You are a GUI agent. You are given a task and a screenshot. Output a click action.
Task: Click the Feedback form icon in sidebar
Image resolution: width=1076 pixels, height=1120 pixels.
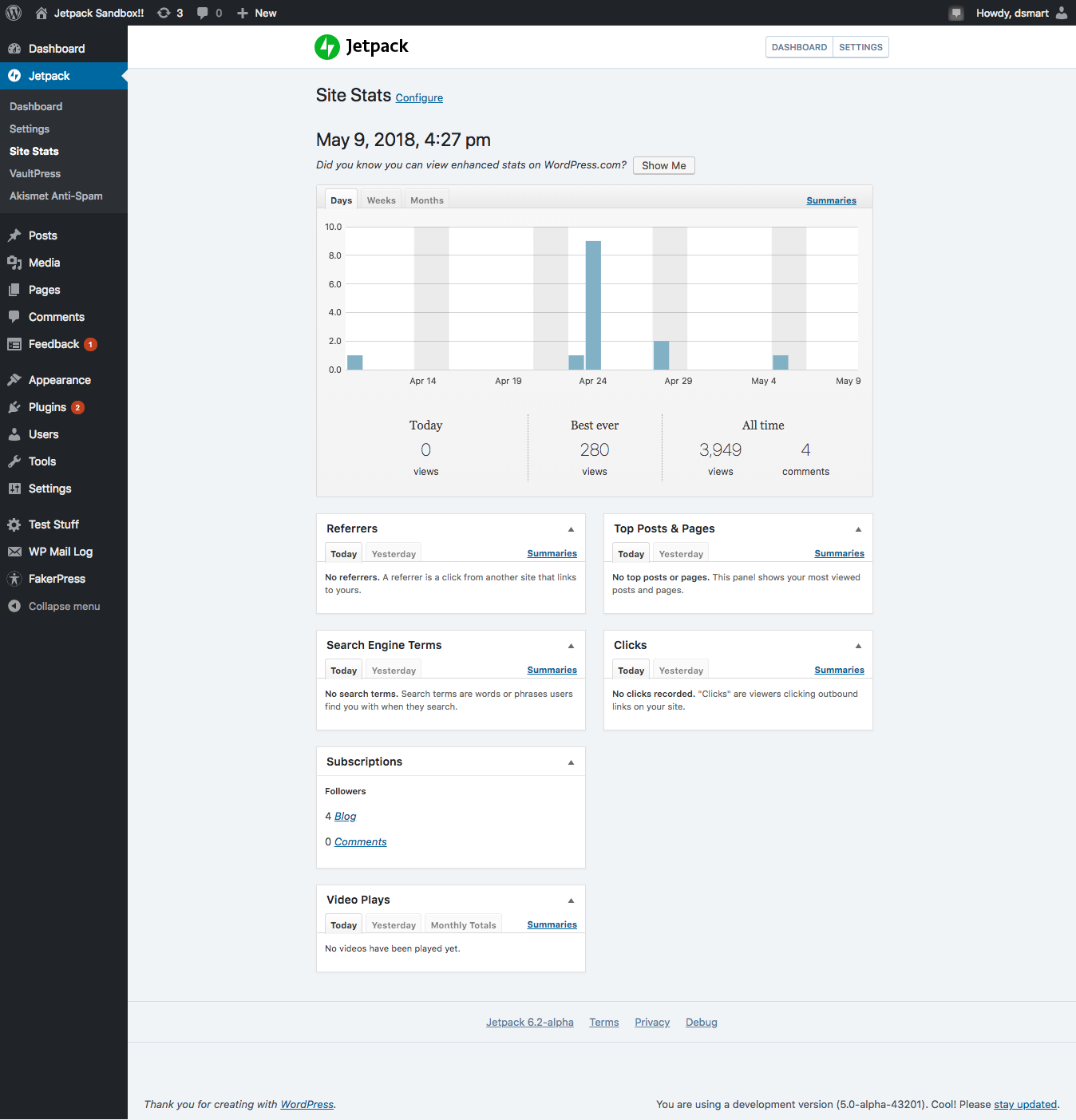tap(14, 344)
